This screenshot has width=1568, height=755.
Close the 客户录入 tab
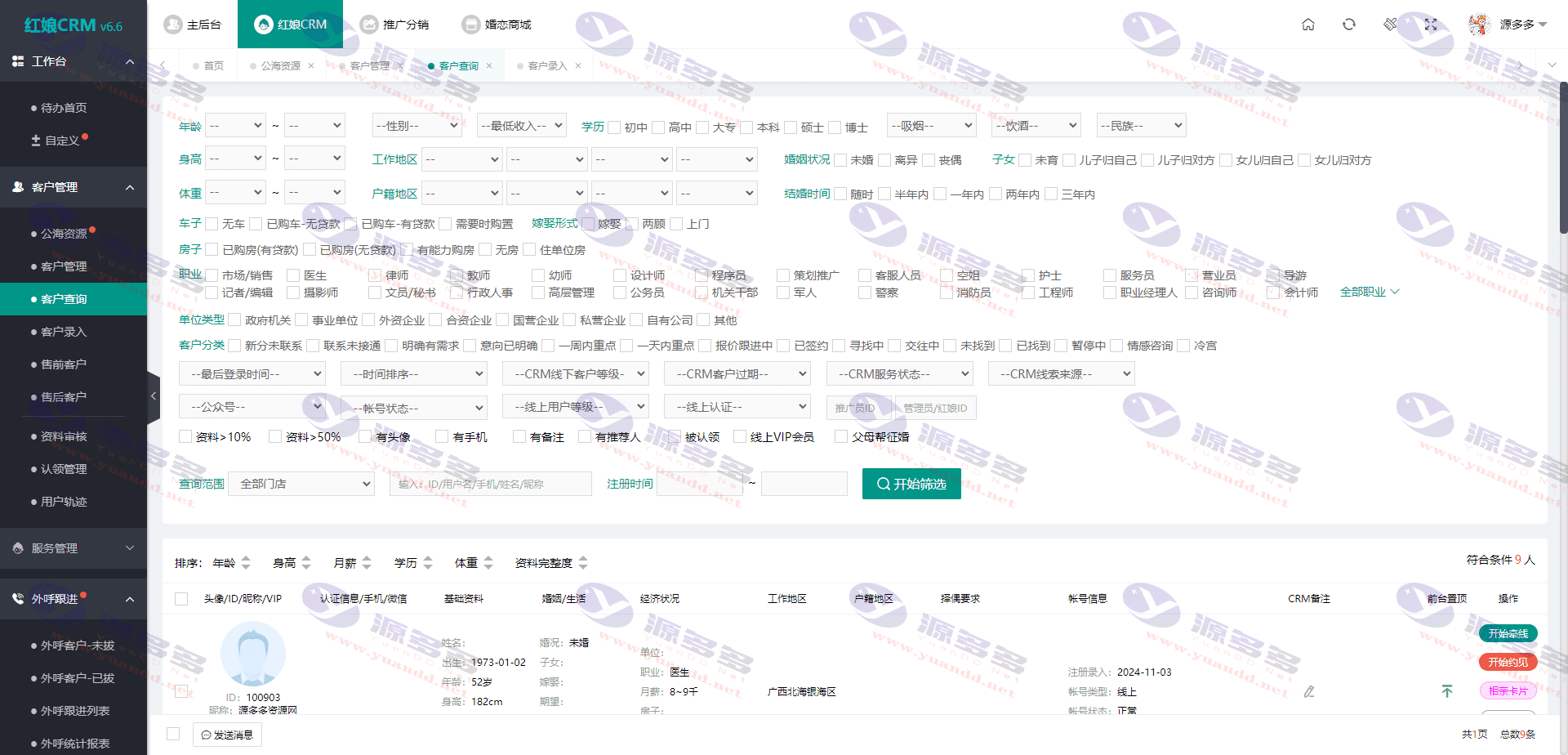578,66
